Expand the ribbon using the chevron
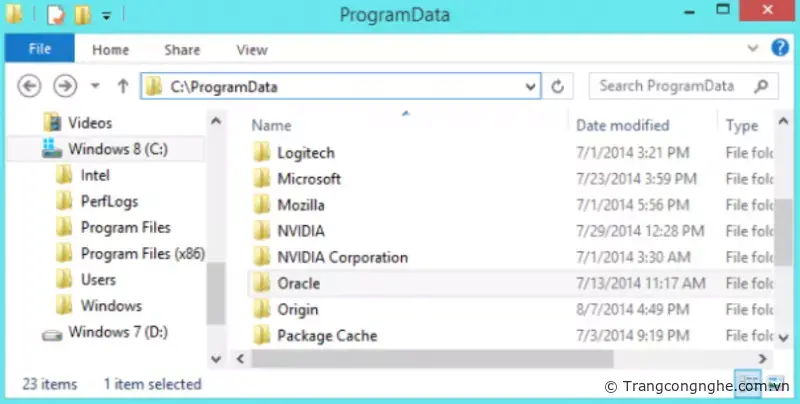The image size is (800, 404). point(754,48)
